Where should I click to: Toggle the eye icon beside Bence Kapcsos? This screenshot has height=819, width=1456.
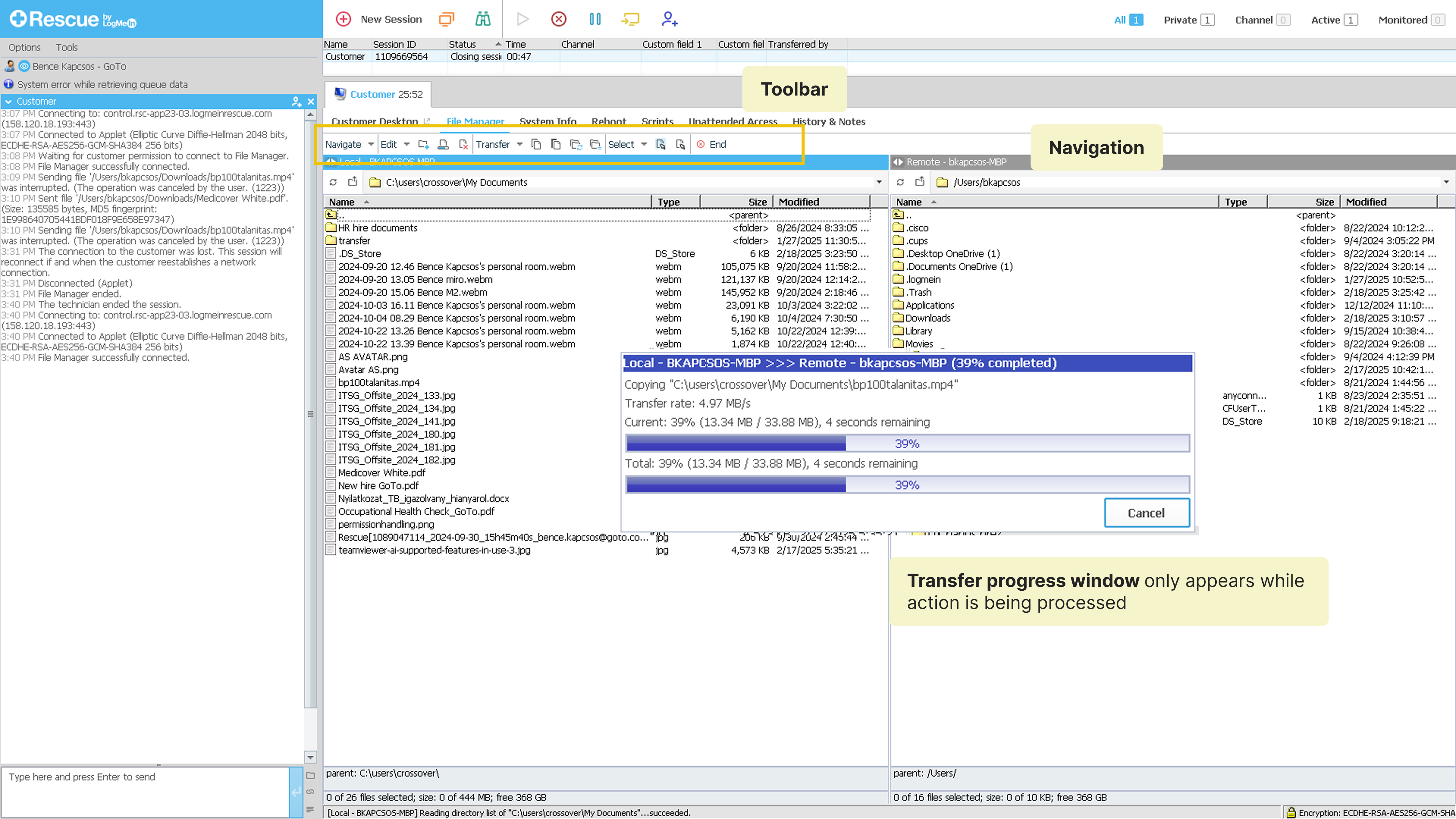click(24, 66)
